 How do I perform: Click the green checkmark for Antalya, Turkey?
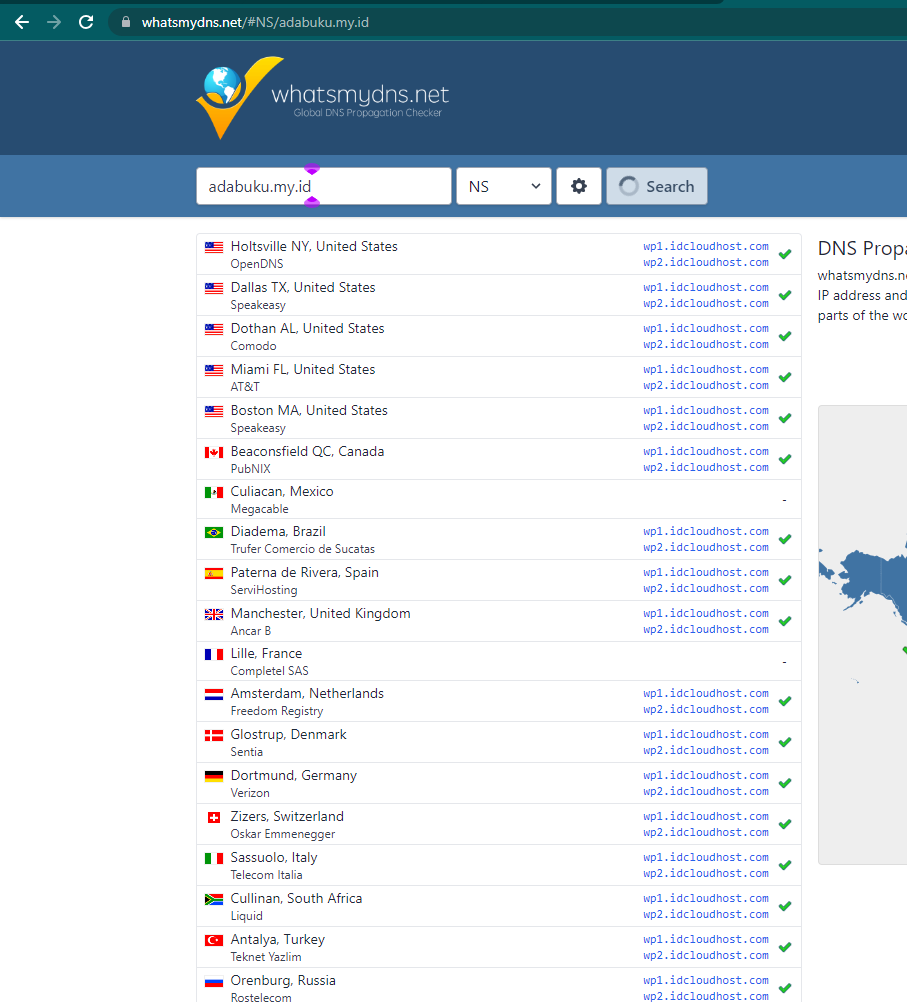[785, 947]
